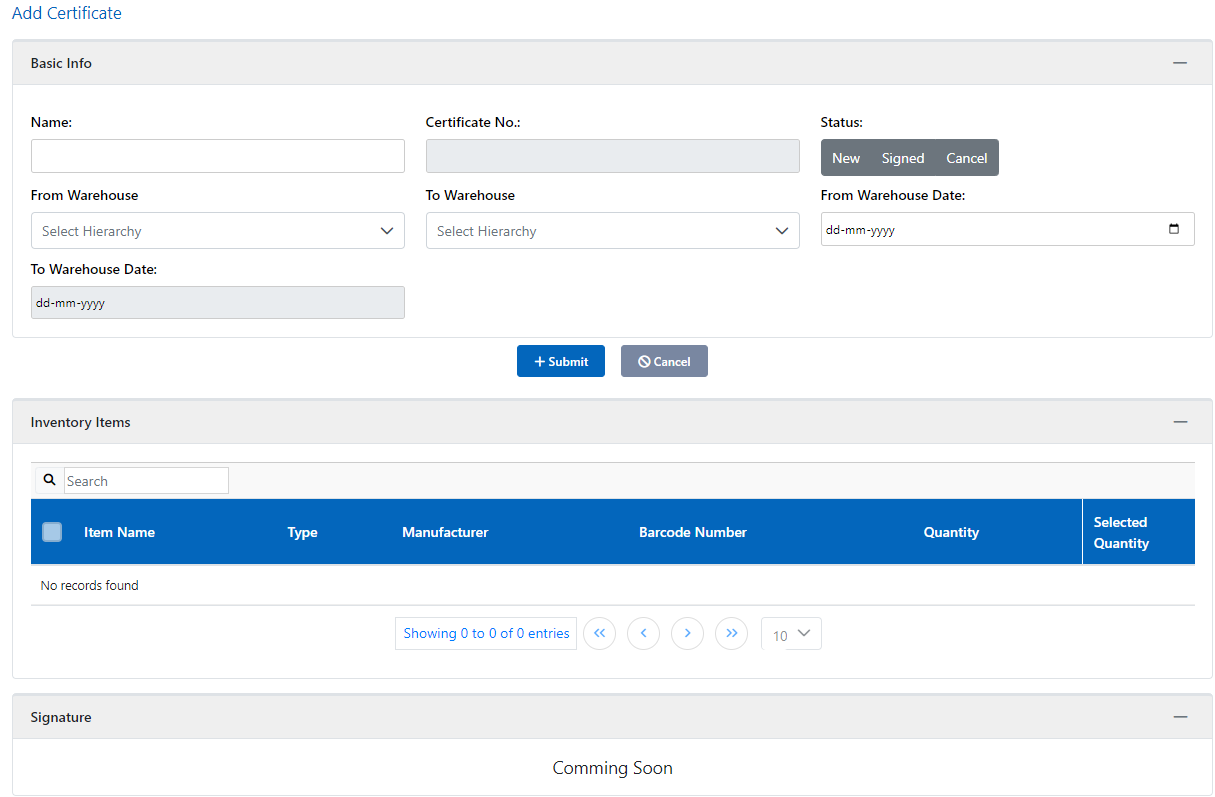Screen dimensions: 1215x797
Task: Click the Showing 0 to 0 entries label
Action: coord(486,633)
